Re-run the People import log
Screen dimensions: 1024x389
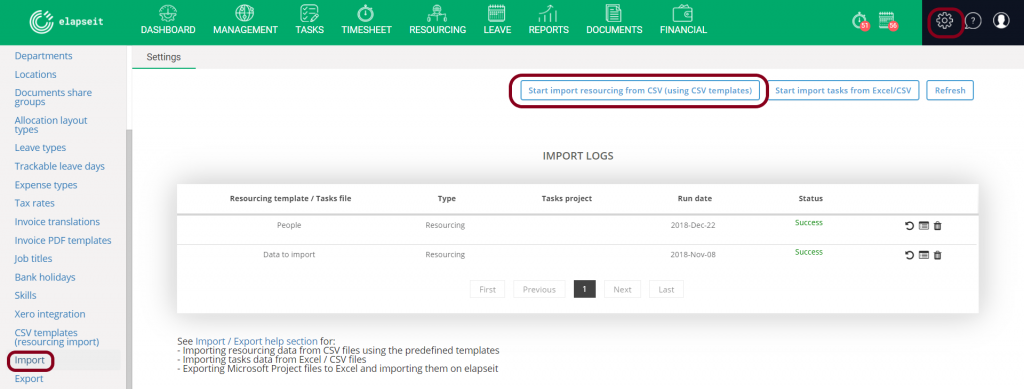pos(909,226)
